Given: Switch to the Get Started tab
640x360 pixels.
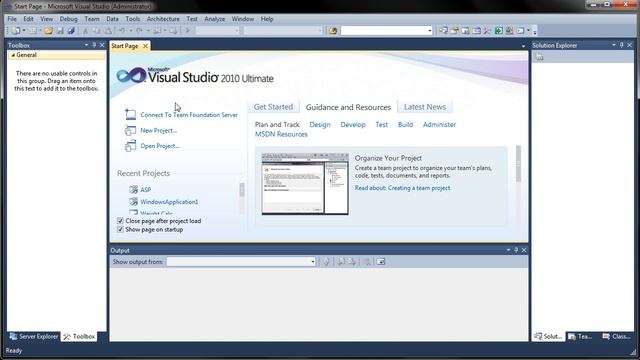Looking at the screenshot, I should tap(273, 107).
